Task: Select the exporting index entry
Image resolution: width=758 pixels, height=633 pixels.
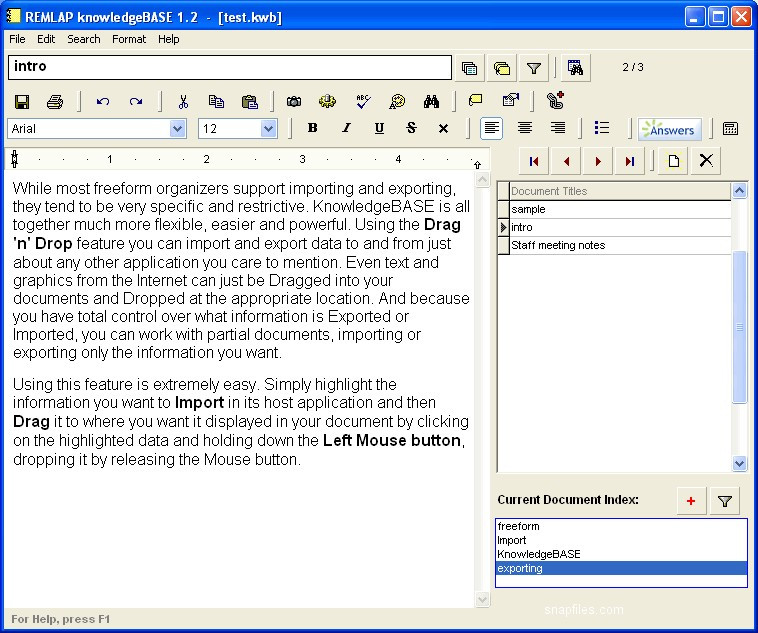Action: 621,568
